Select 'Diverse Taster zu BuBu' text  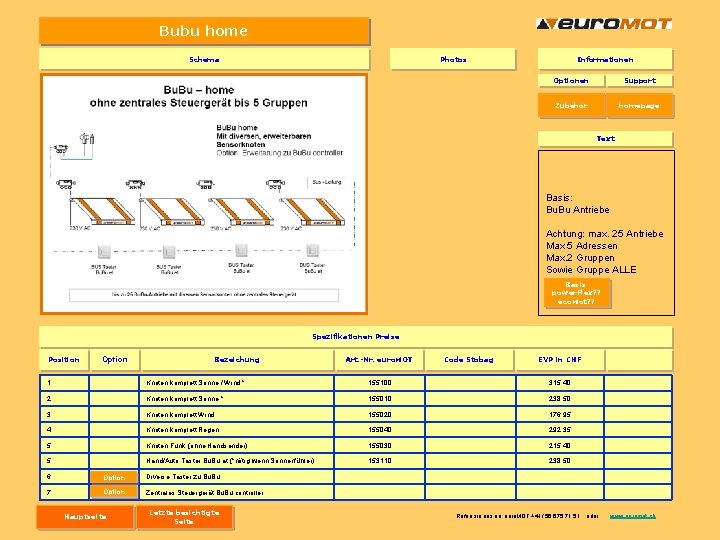point(183,477)
